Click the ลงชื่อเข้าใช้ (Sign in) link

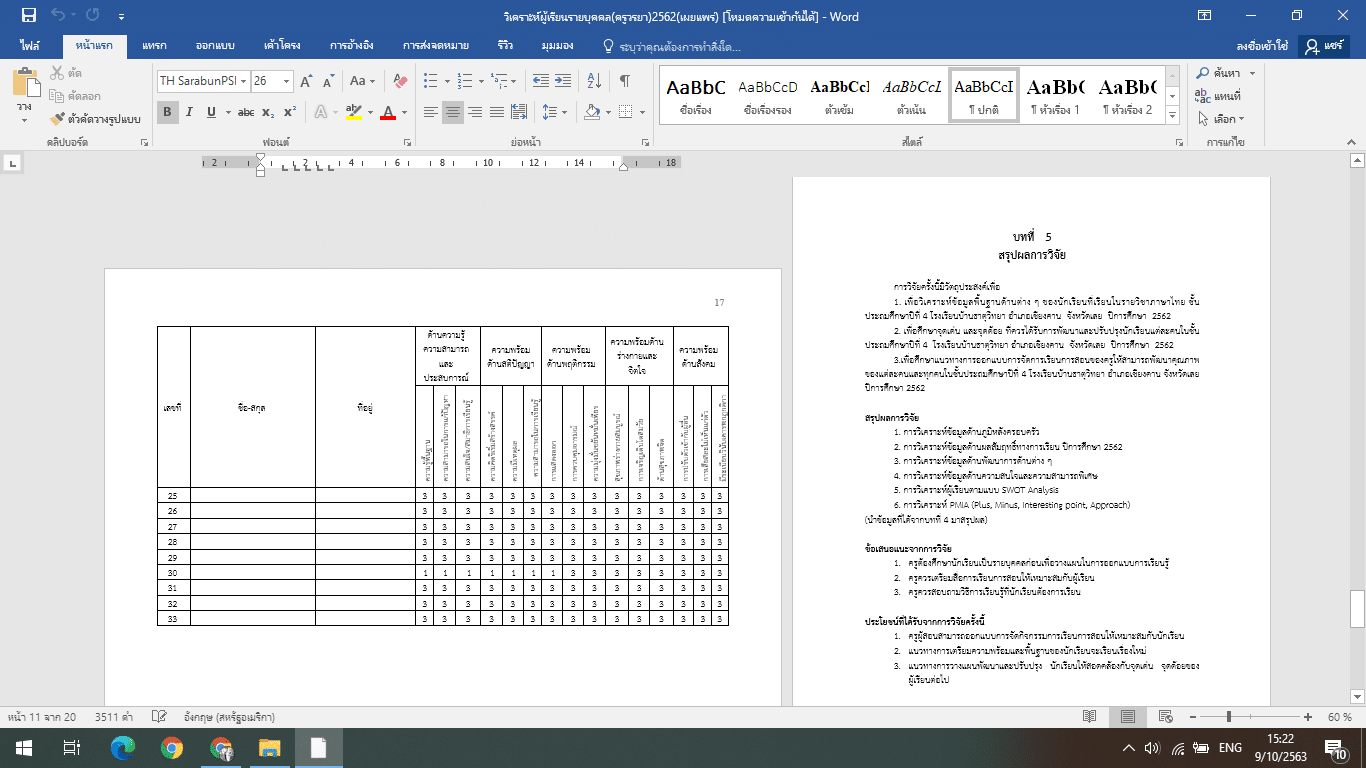pyautogui.click(x=1262, y=46)
